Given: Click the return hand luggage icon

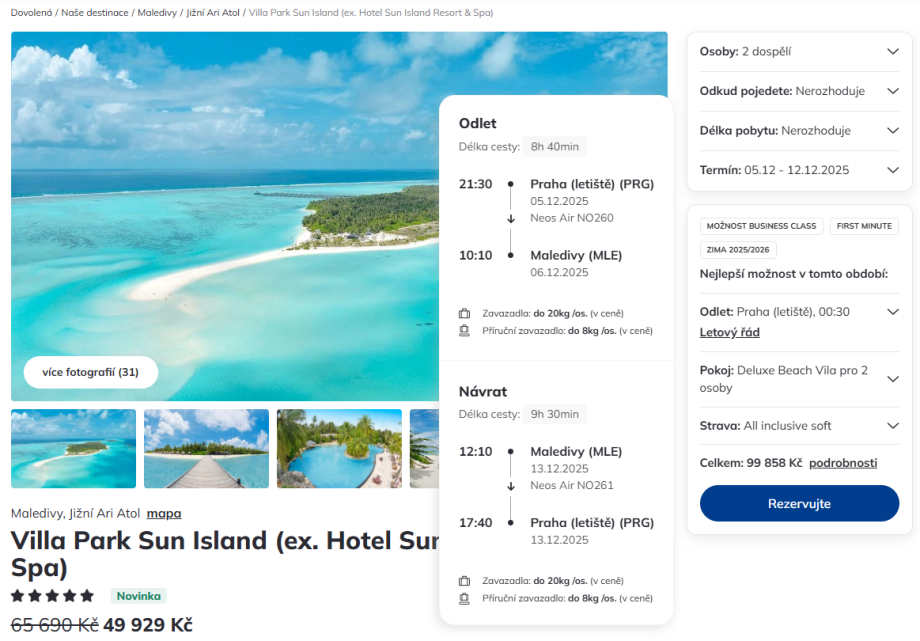Looking at the screenshot, I should coord(464,598).
